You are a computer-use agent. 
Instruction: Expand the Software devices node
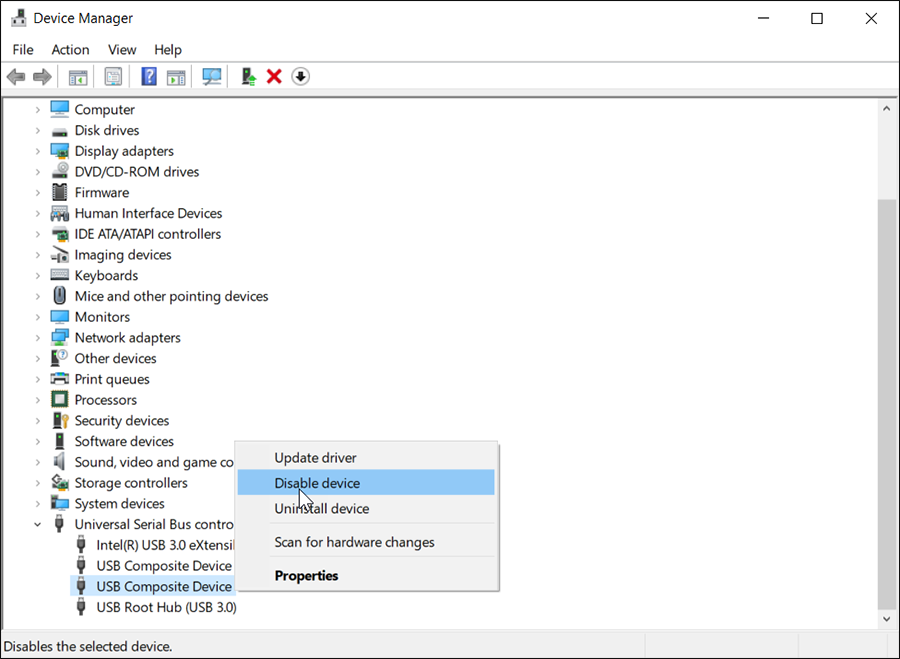37,441
